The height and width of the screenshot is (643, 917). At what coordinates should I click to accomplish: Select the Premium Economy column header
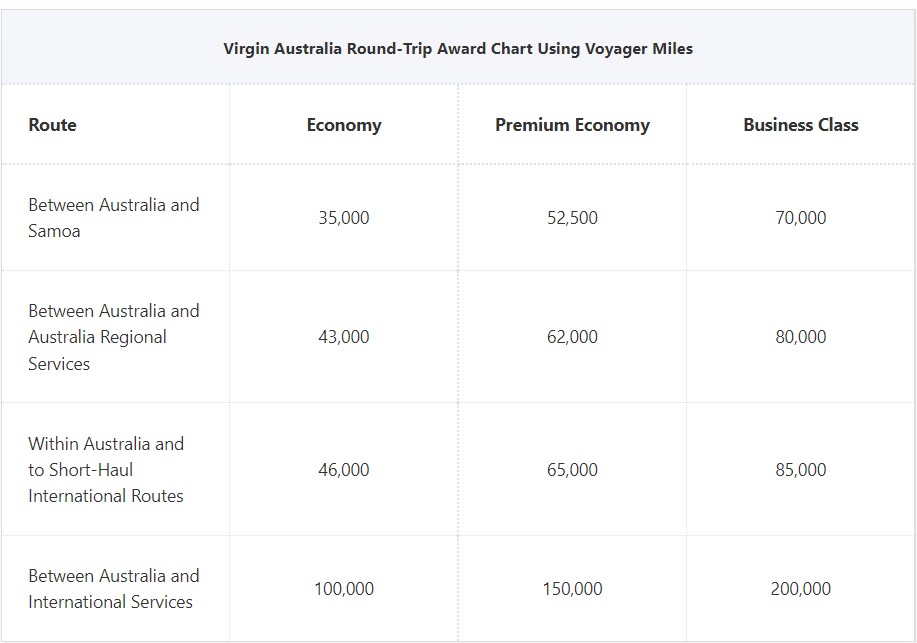point(573,125)
